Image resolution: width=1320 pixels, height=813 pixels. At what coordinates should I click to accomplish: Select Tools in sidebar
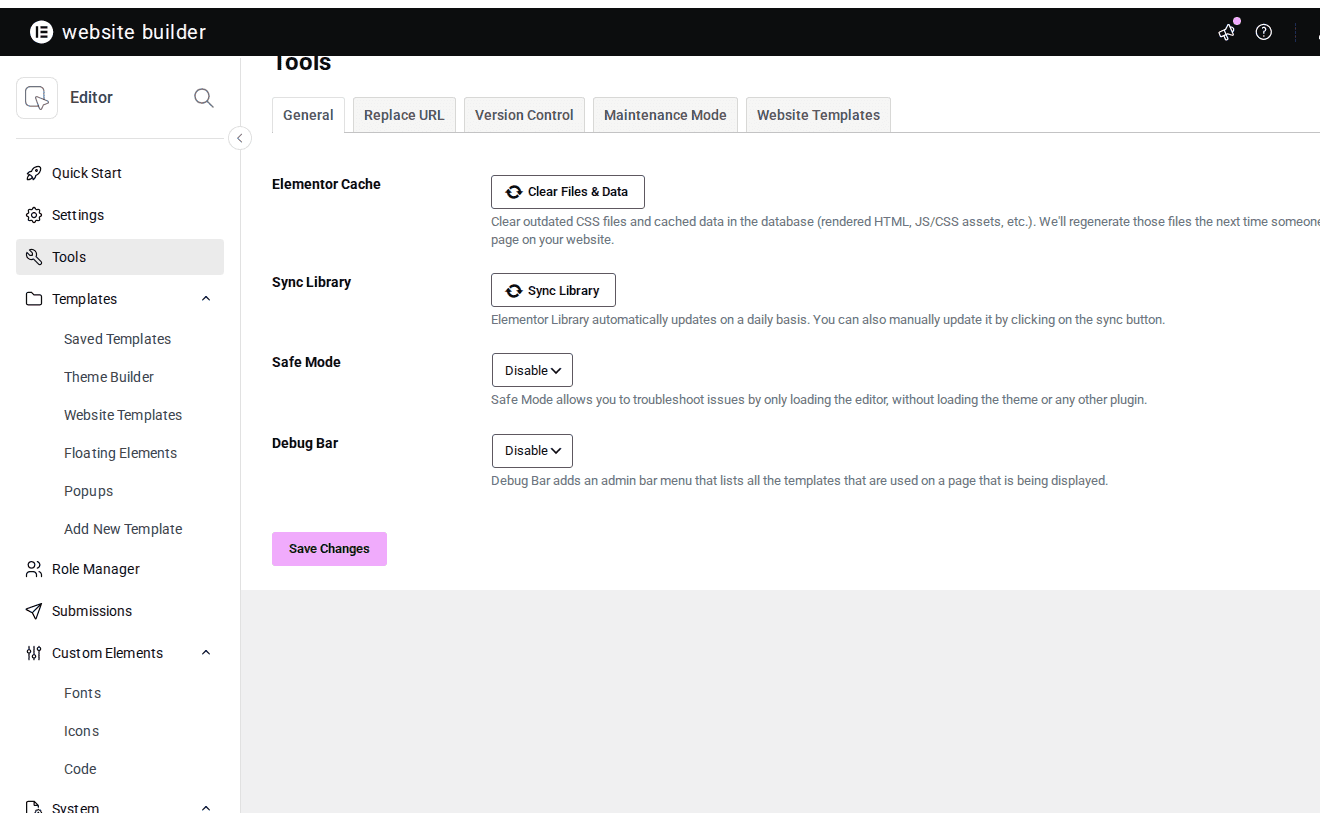click(x=120, y=257)
